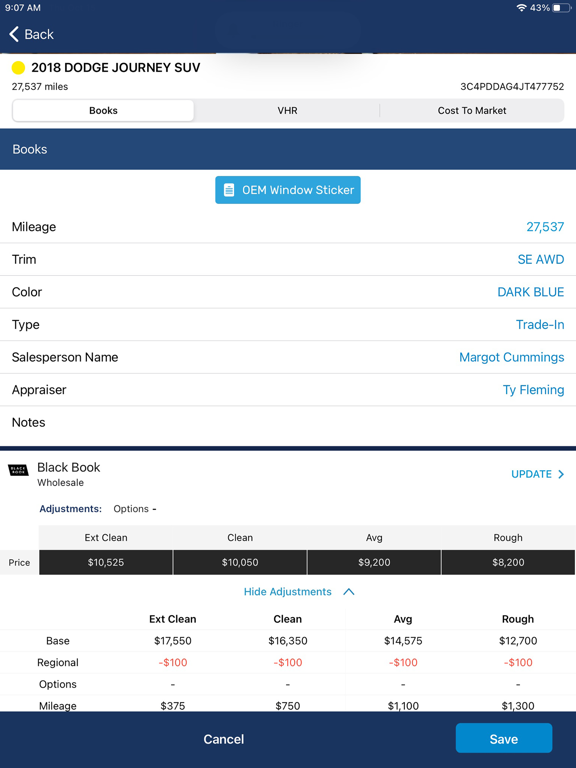Tap the UPDATE chevron arrow

pyautogui.click(x=561, y=474)
